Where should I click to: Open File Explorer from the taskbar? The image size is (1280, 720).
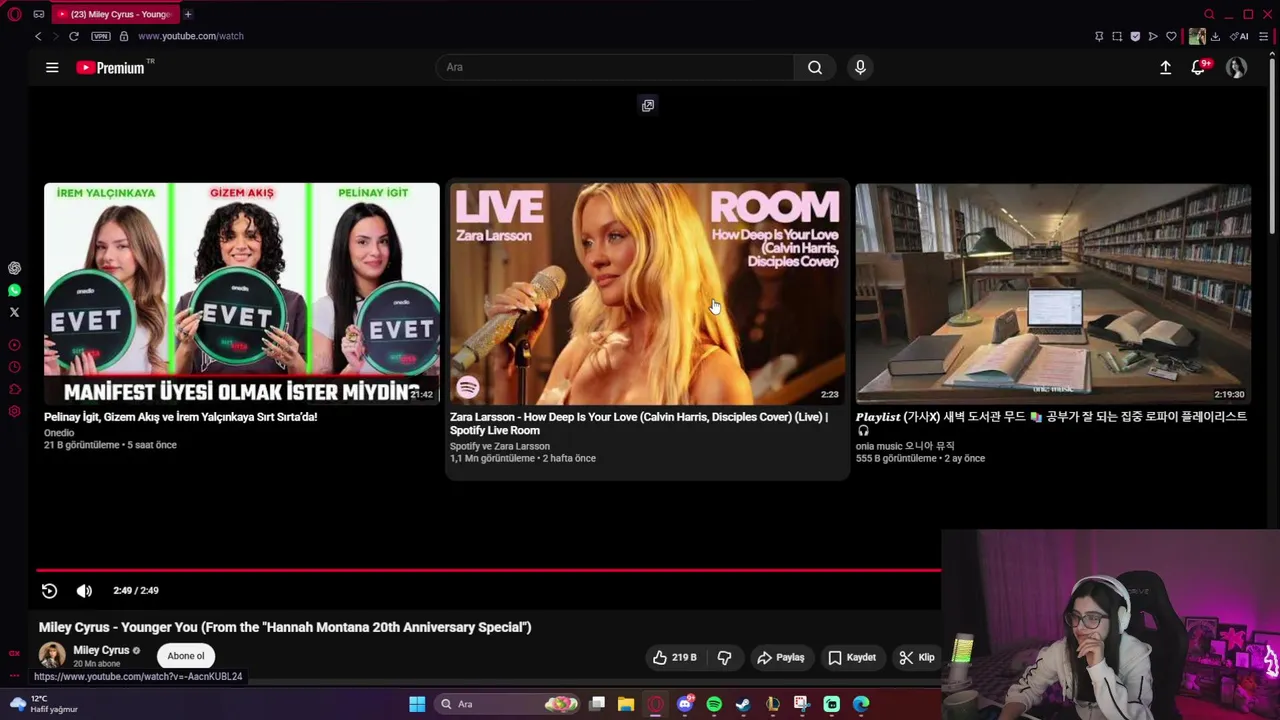click(626, 704)
